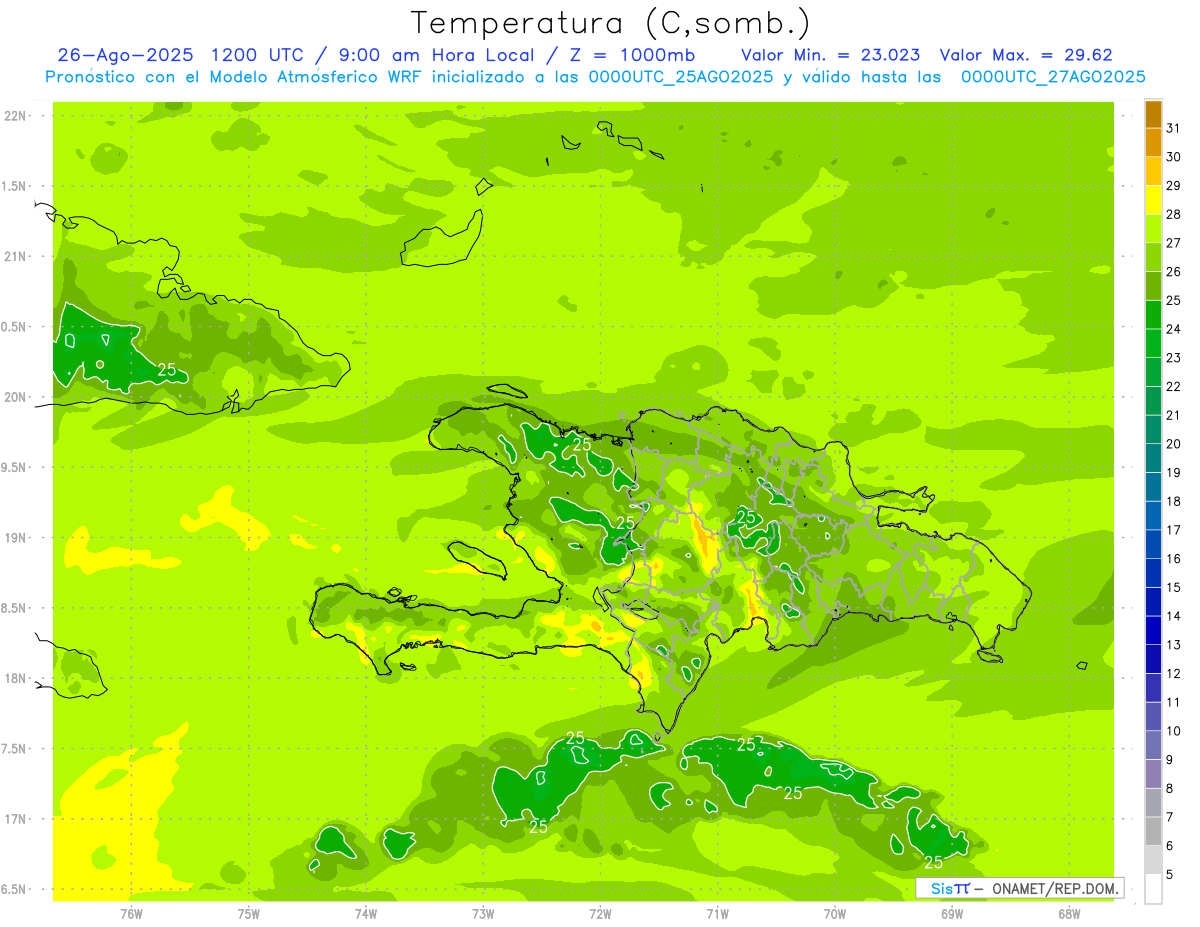Click the '68W' longitude axis label
This screenshot has width=1200, height=927.
tap(1069, 913)
